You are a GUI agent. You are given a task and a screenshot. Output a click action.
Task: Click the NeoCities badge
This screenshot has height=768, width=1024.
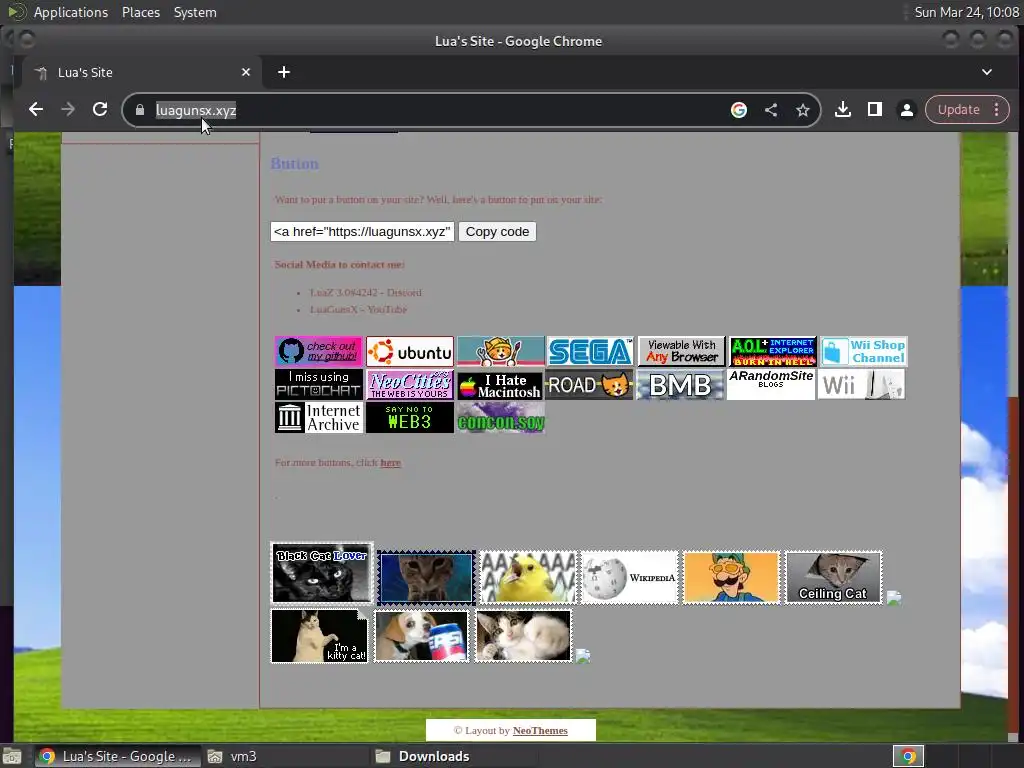point(410,384)
